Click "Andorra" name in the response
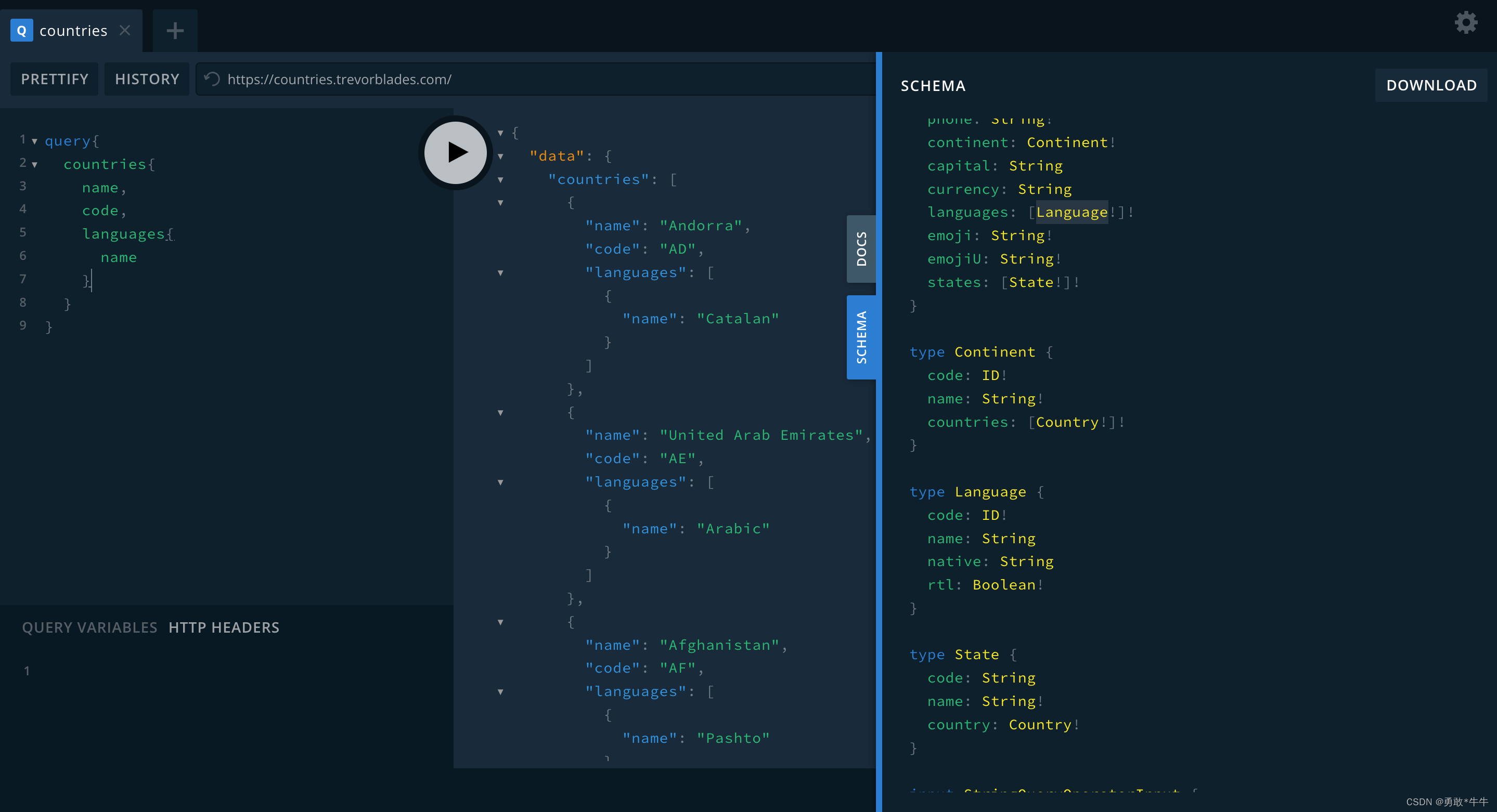This screenshot has width=1497, height=812. pyautogui.click(x=701, y=226)
